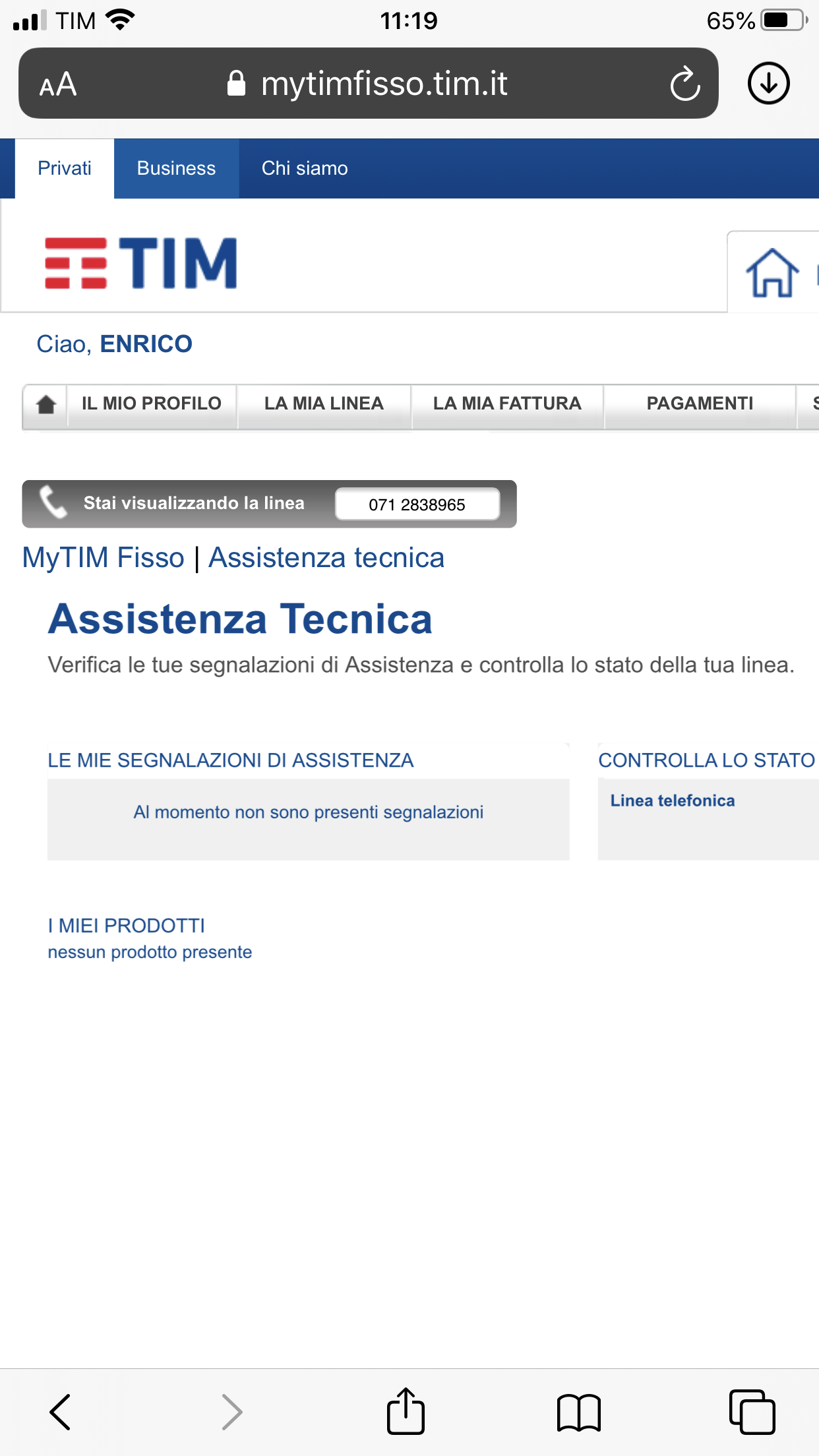Viewport: 819px width, 1456px height.
Task: Reload the page with the refresh icon
Action: [684, 84]
